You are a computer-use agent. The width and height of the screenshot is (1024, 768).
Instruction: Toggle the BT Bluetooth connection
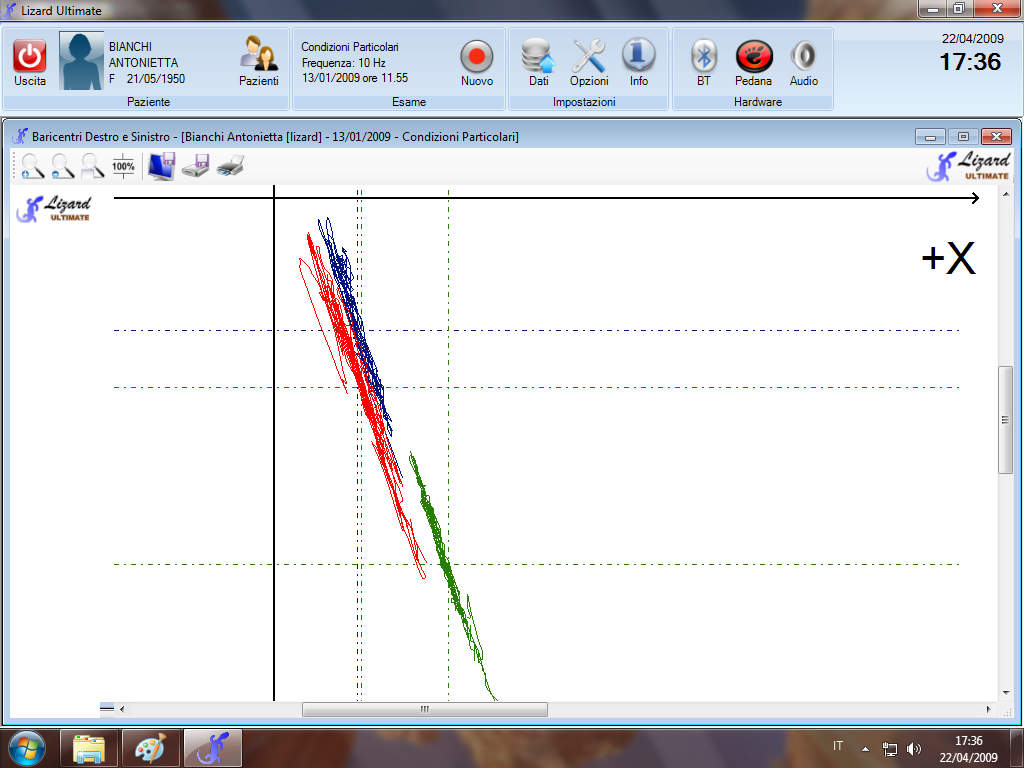pyautogui.click(x=704, y=61)
